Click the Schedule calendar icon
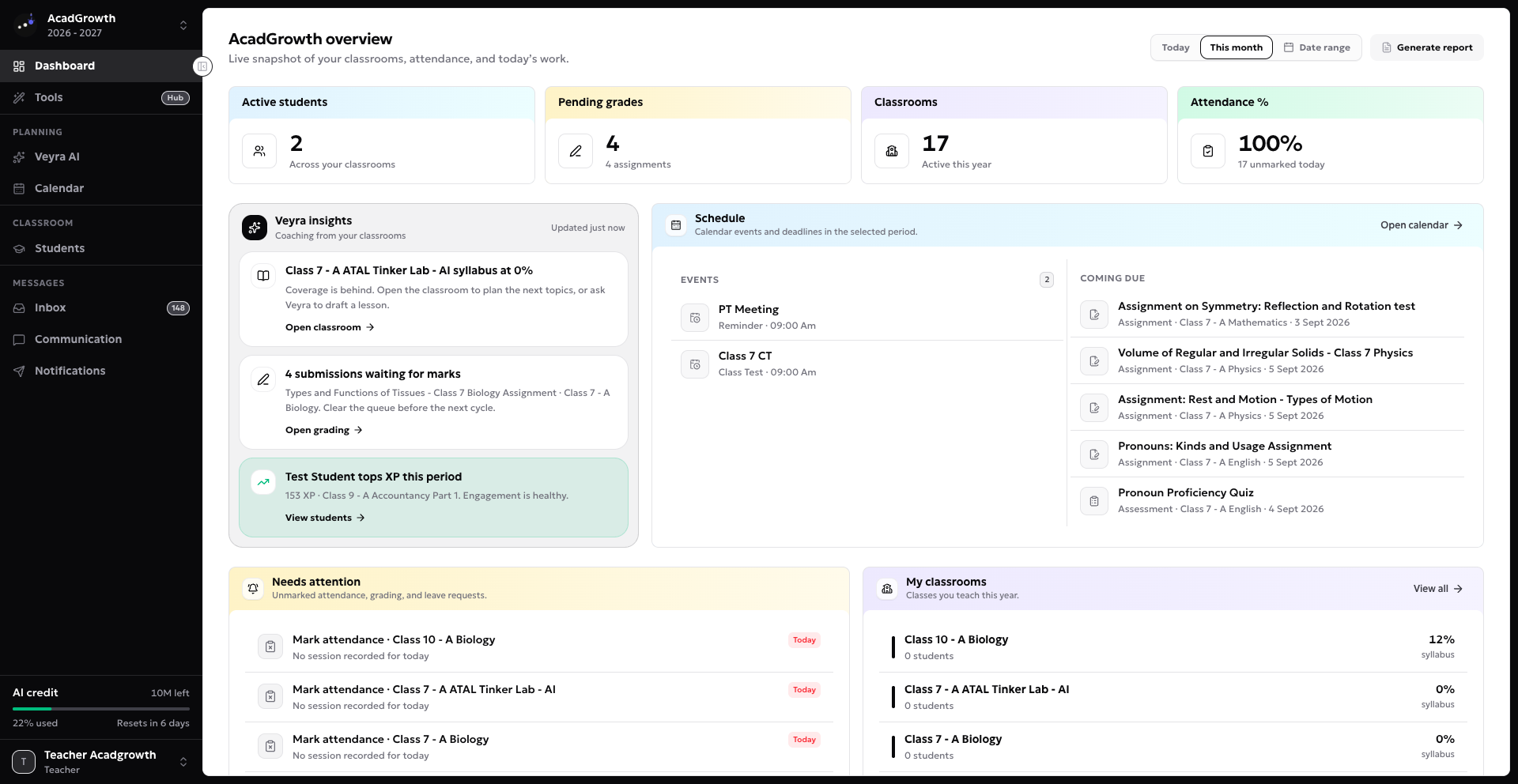Screen dimensions: 1518x784 click(x=676, y=225)
